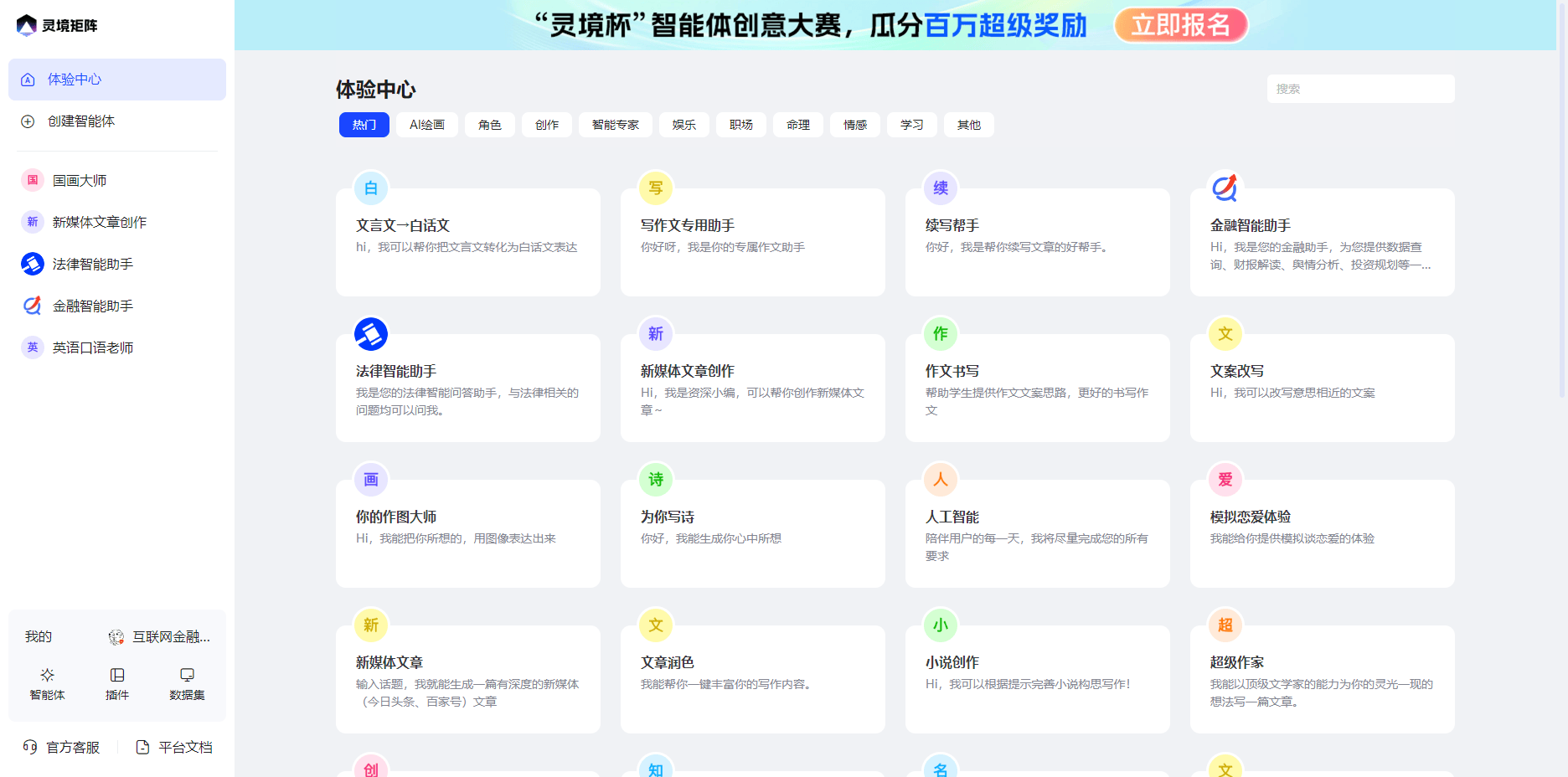Viewport: 1568px width, 777px height.
Task: Open 英语口语老师 from the sidebar
Action: (x=32, y=347)
